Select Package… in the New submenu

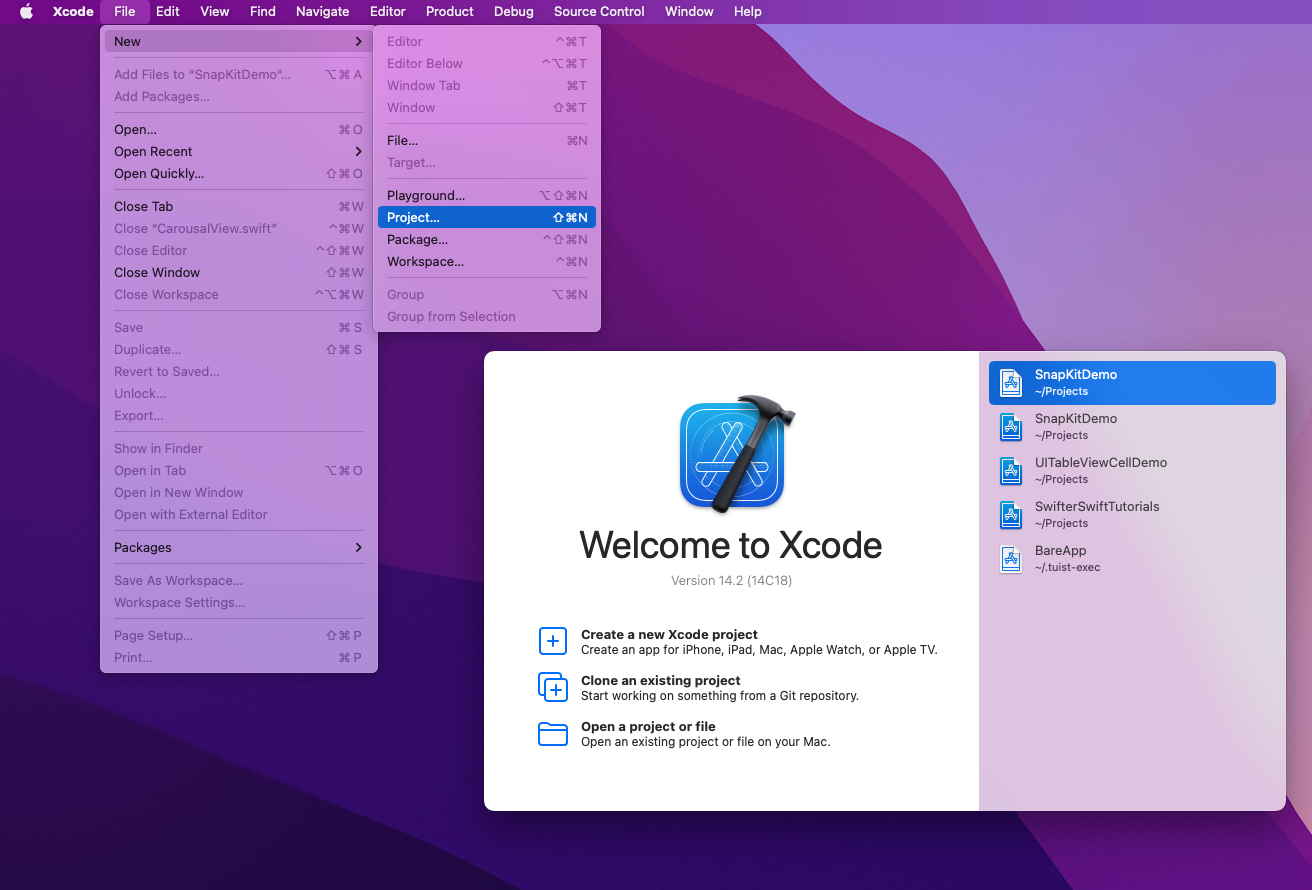click(487, 240)
